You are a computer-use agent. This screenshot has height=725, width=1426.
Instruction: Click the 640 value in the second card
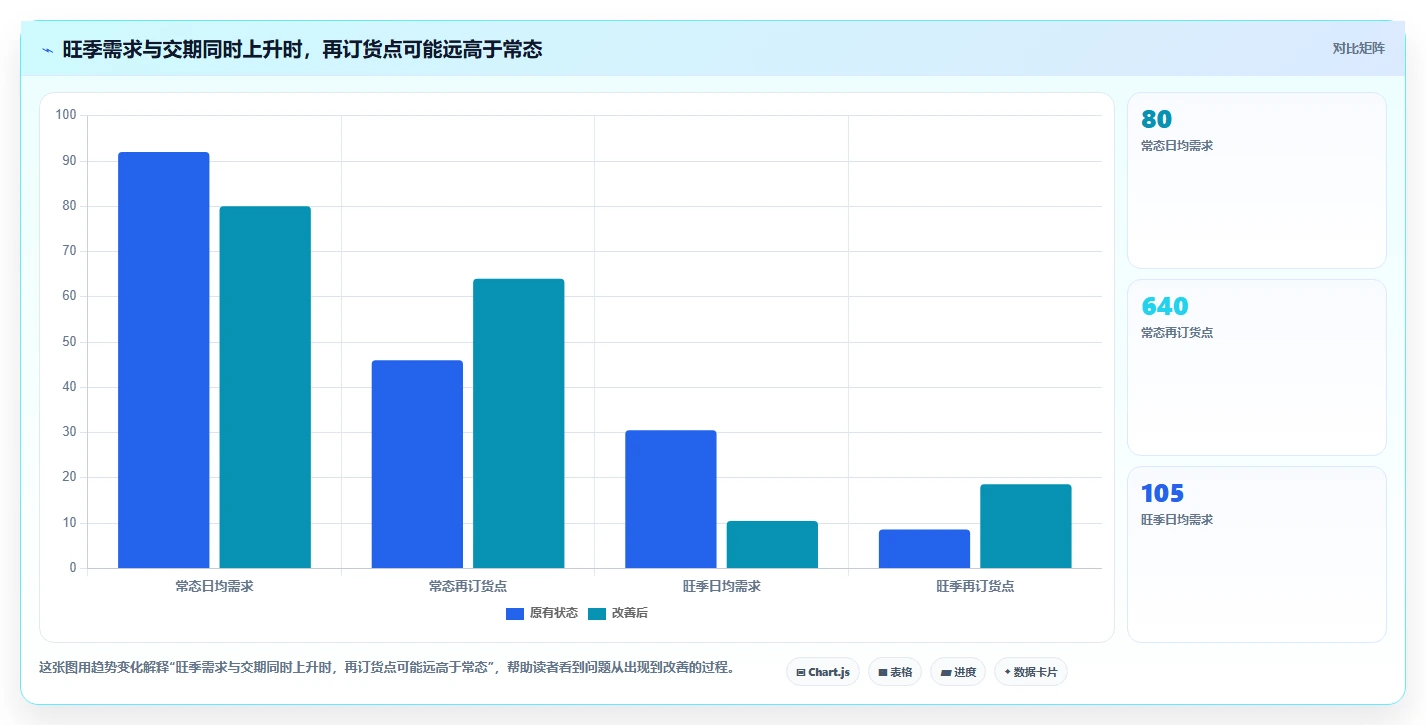(x=1165, y=306)
